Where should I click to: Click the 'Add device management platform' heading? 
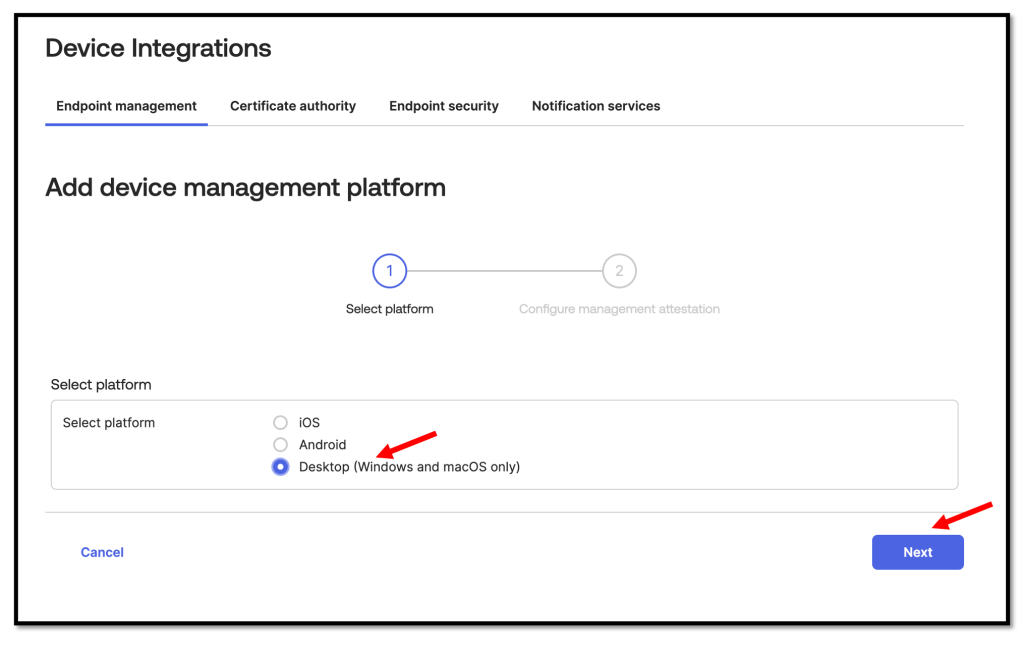245,187
